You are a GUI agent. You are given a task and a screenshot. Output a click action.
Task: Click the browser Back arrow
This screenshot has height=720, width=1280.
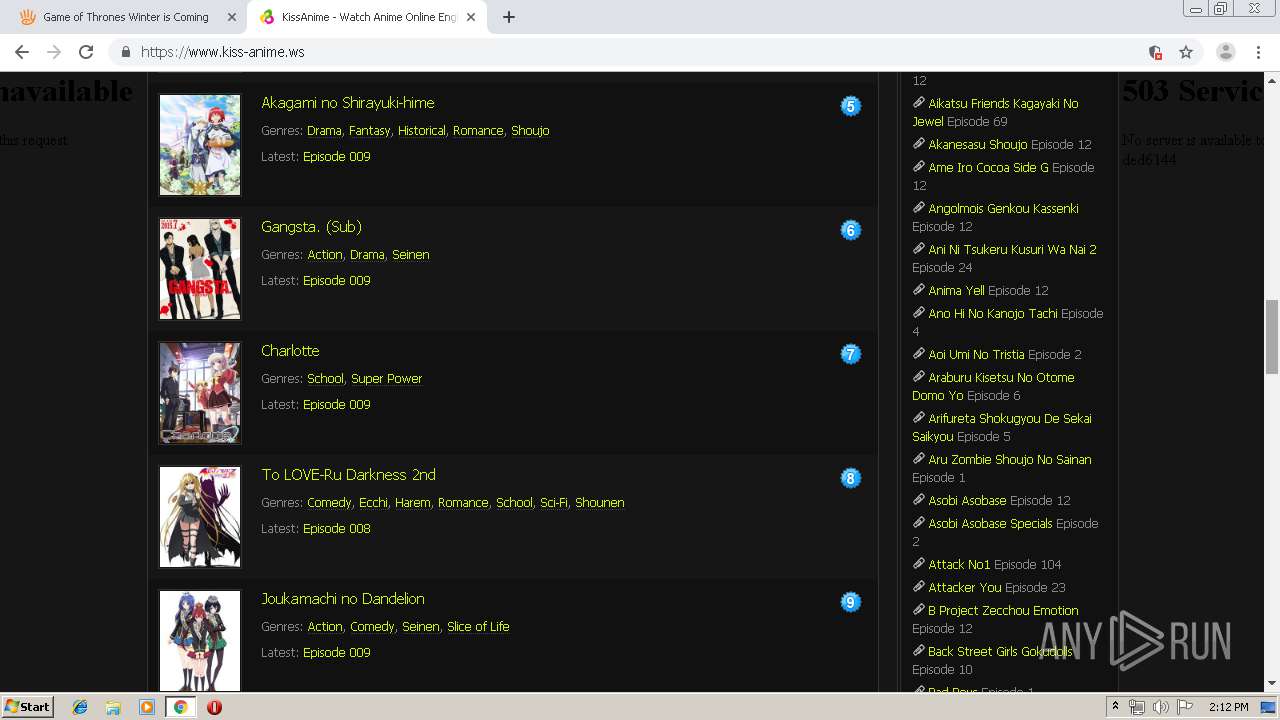22,52
